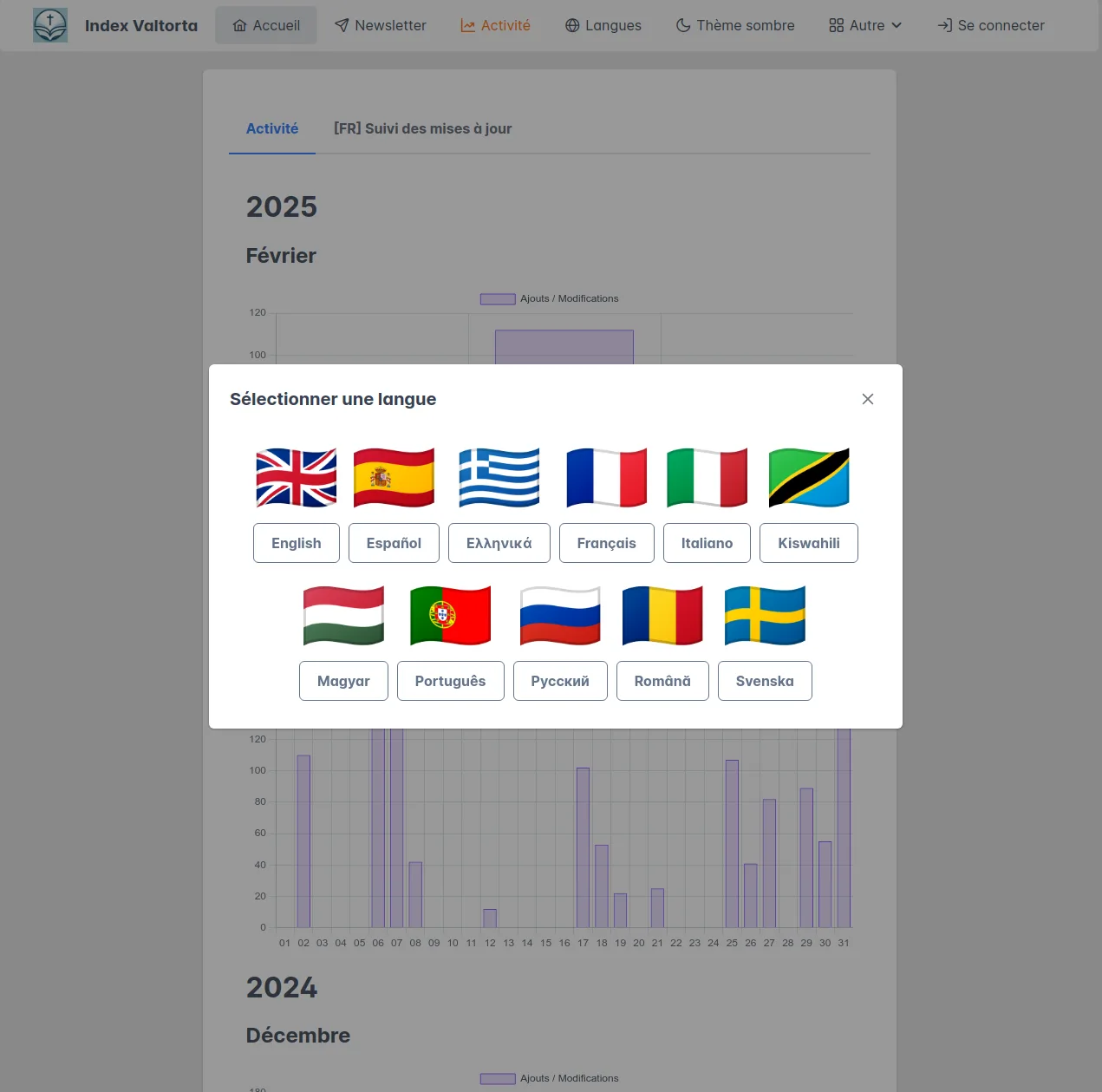Click the Index Valtorta logo icon
Screen dimensions: 1102x1092
pos(50,25)
